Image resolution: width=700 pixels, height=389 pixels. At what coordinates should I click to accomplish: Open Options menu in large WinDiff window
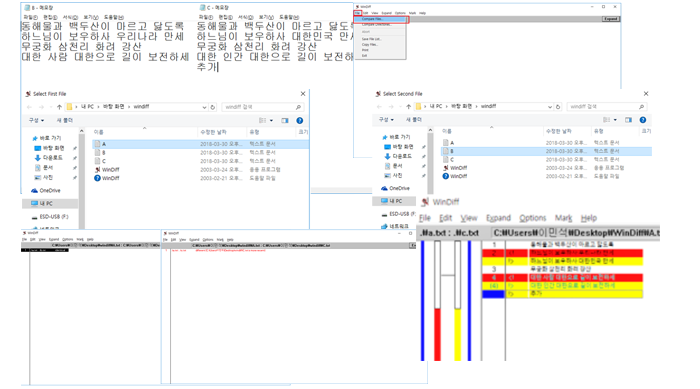(533, 218)
